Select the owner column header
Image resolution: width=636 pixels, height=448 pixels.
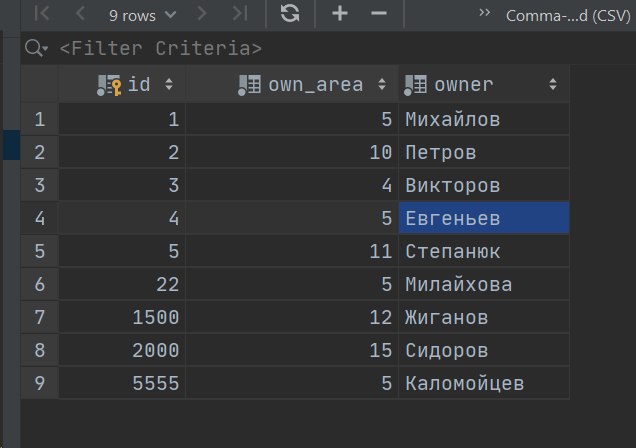pos(484,84)
